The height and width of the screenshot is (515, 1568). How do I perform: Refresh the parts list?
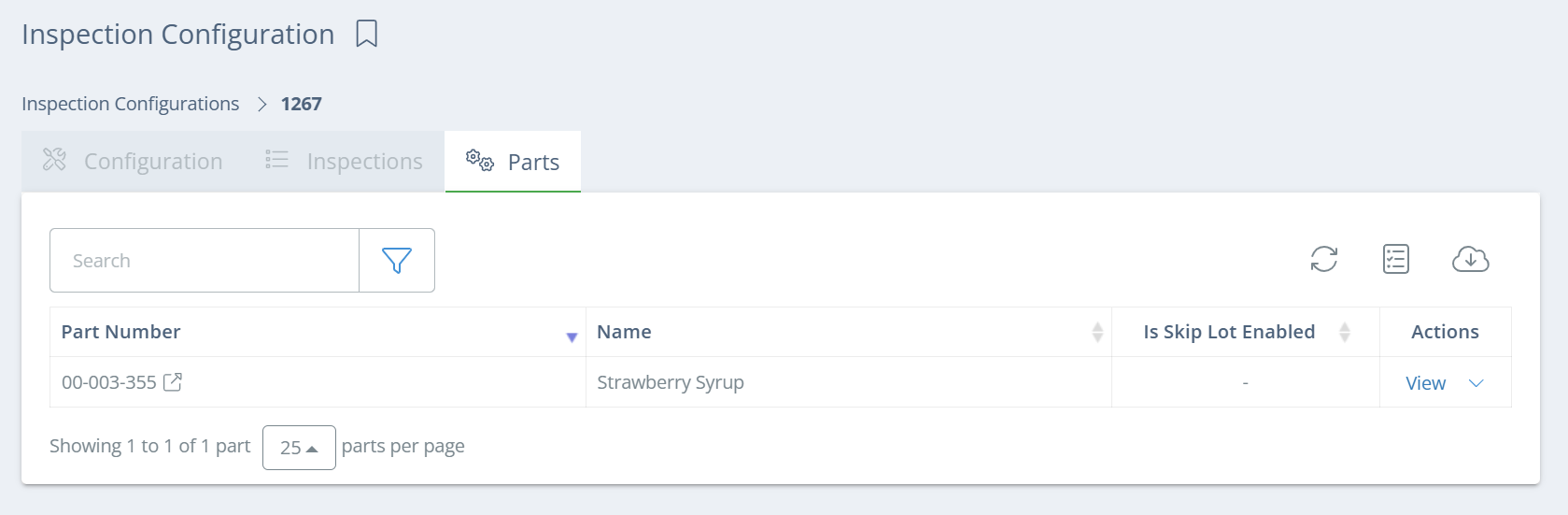(x=1324, y=259)
